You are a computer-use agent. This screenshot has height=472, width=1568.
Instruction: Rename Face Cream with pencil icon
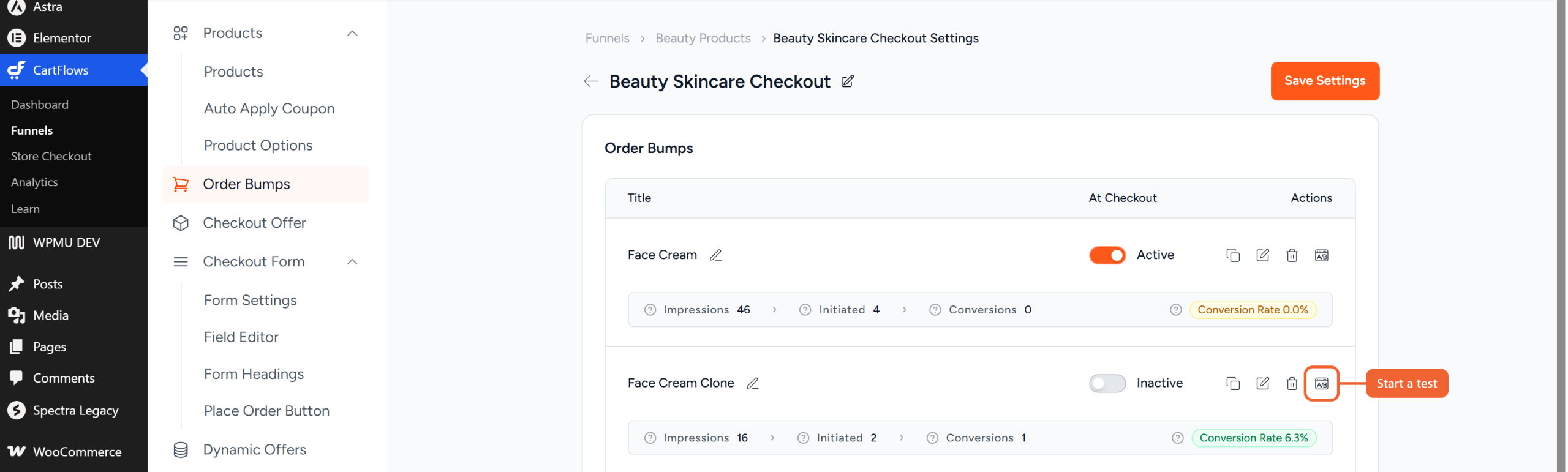pyautogui.click(x=715, y=255)
